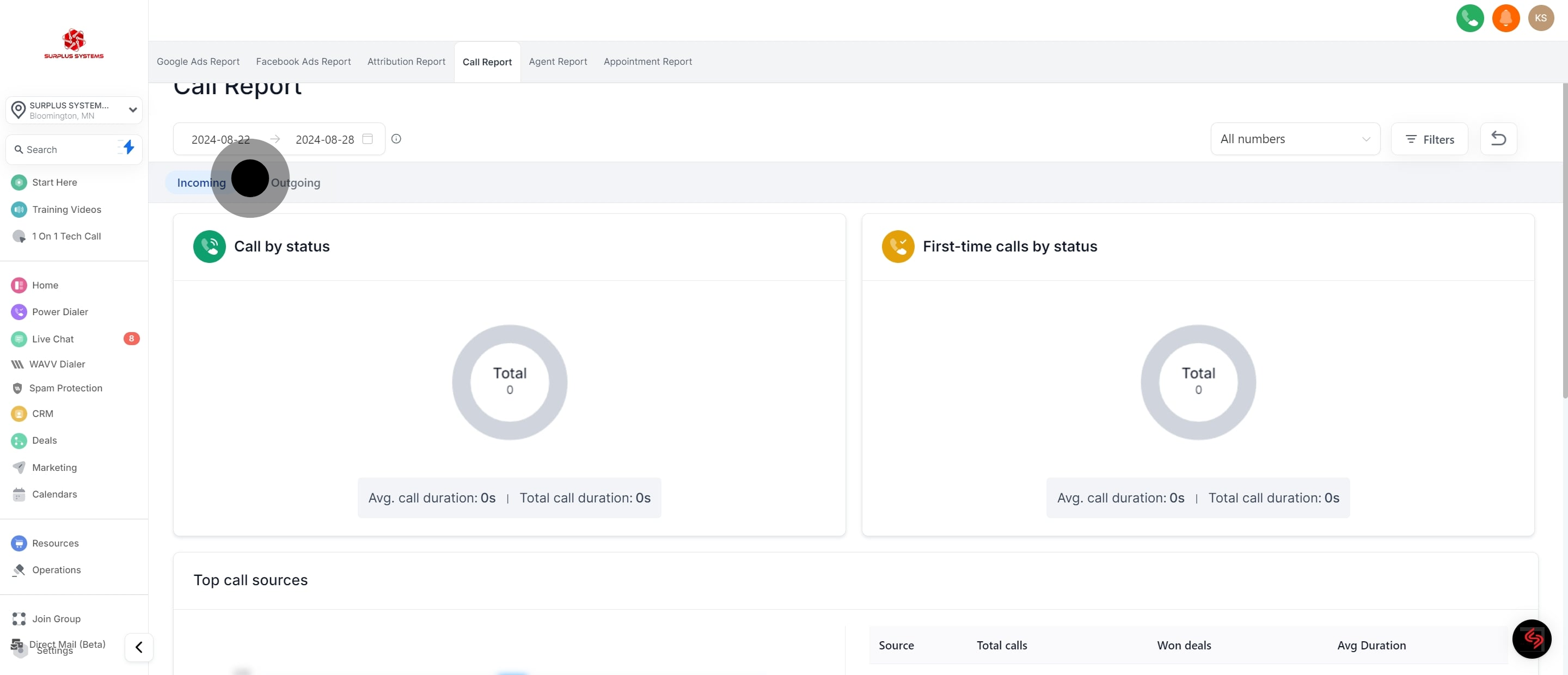Click the lightning bolt quick actions icon

(128, 148)
